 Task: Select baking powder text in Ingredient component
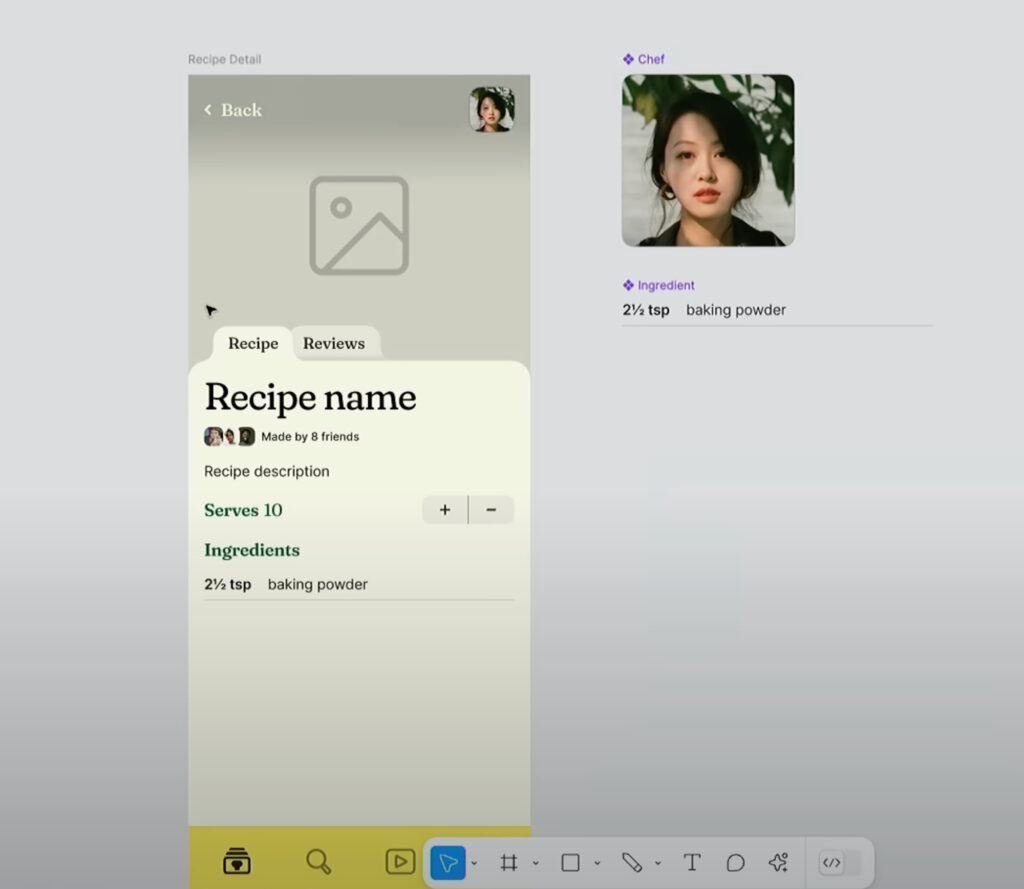tap(735, 310)
